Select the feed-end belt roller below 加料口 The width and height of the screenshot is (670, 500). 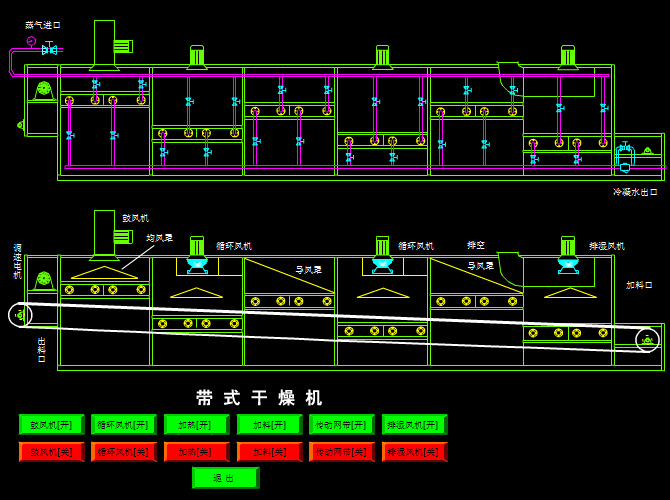648,340
